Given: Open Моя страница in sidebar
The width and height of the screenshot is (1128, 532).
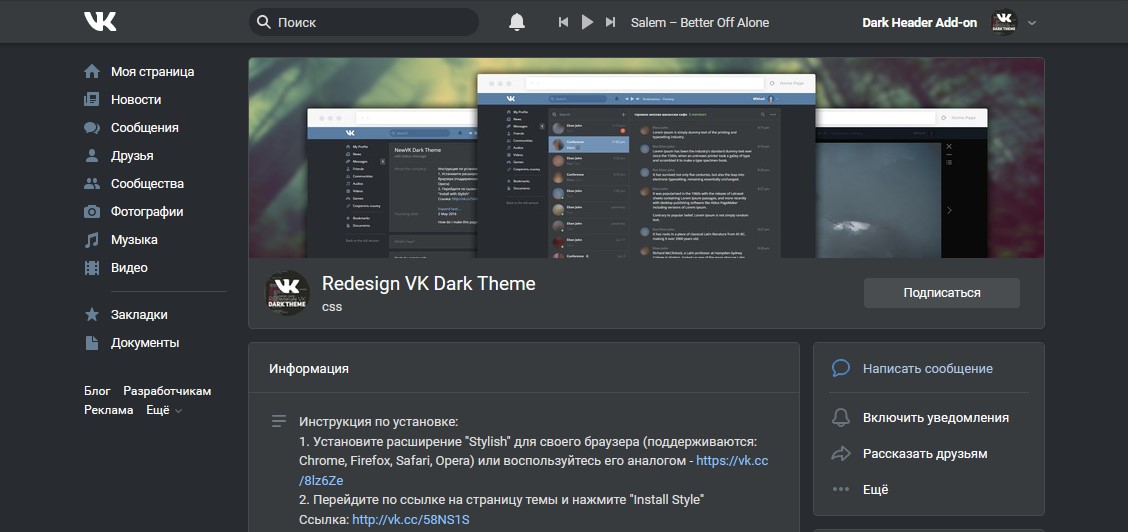Looking at the screenshot, I should point(152,72).
